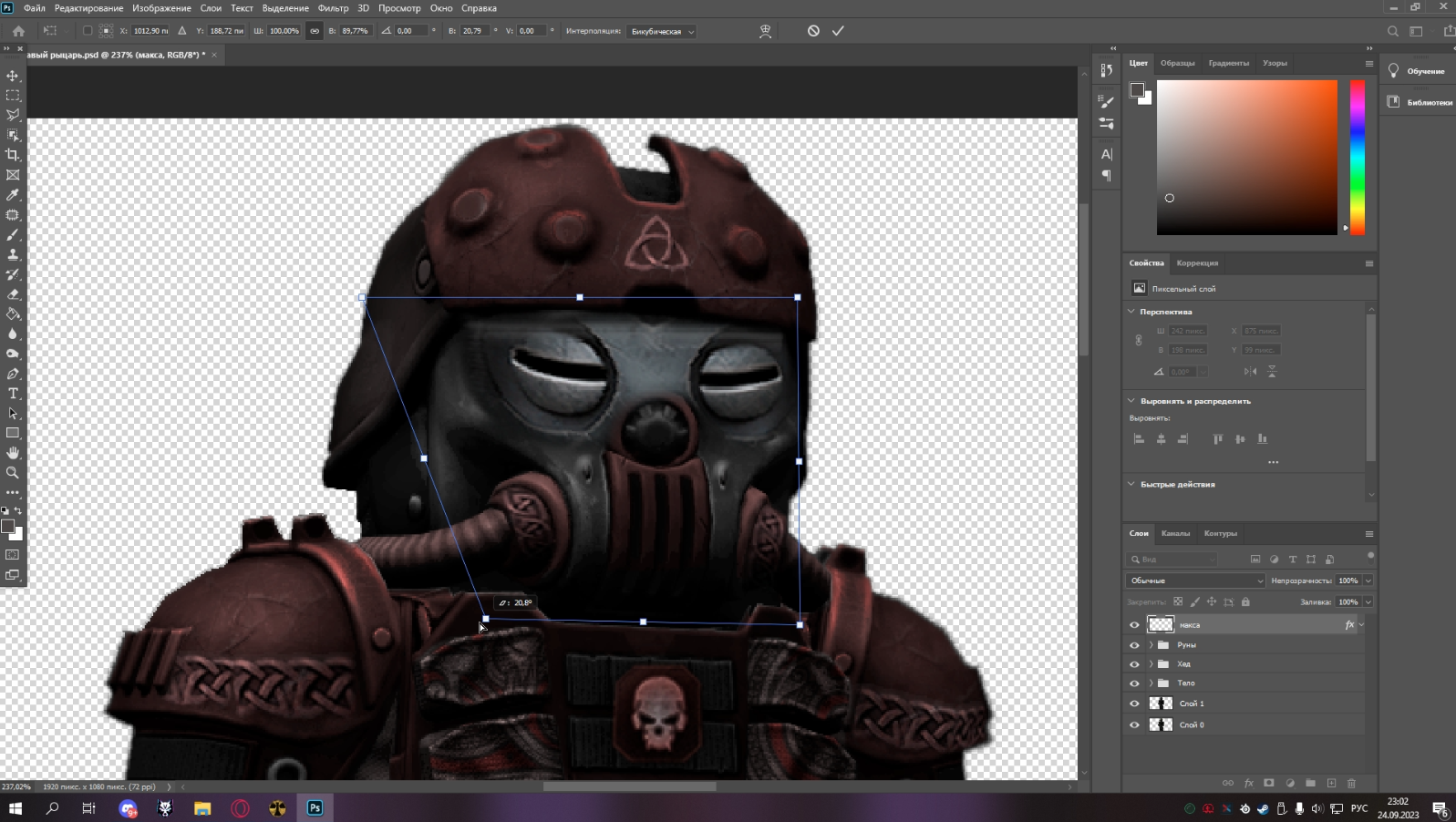
Task: Switch to warp mode icon
Action: 766,31
